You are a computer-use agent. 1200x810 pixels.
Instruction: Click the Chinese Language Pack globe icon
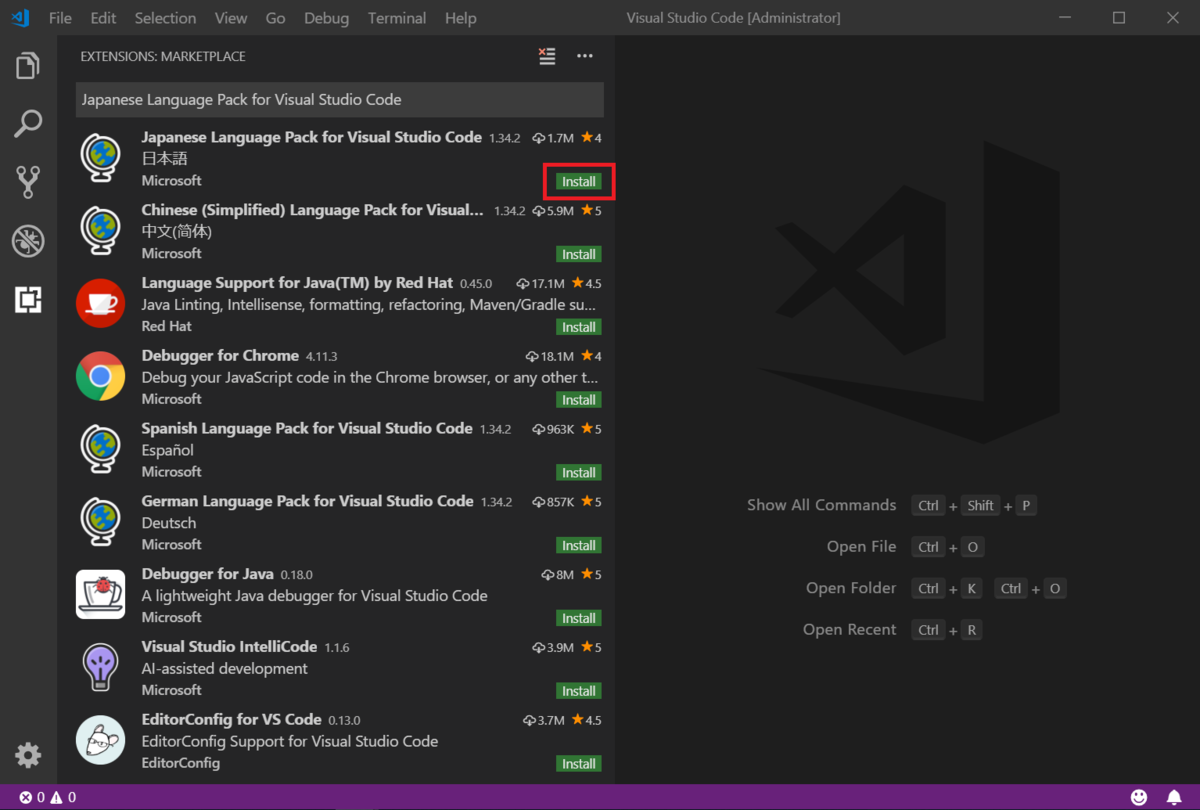(100, 231)
